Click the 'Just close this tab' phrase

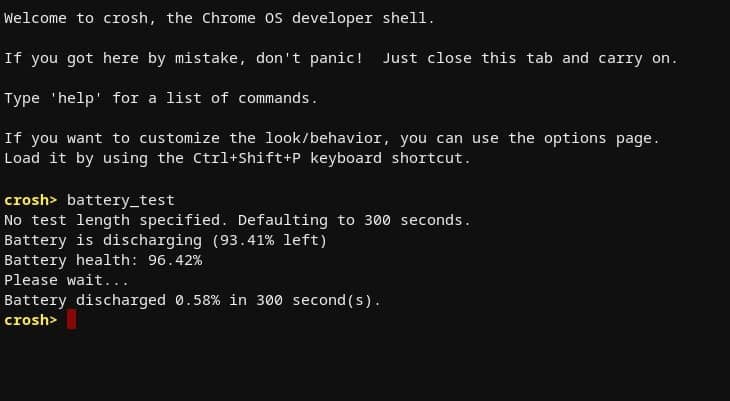pyautogui.click(x=467, y=58)
